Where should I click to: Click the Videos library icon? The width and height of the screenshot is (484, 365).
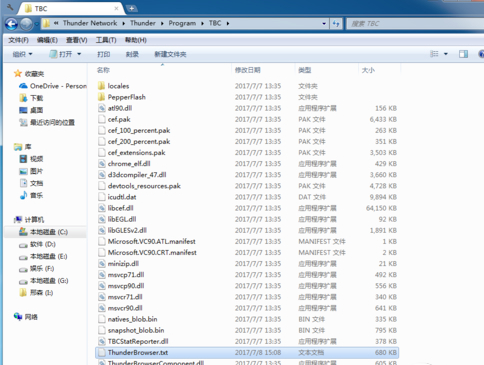[x=23, y=159]
